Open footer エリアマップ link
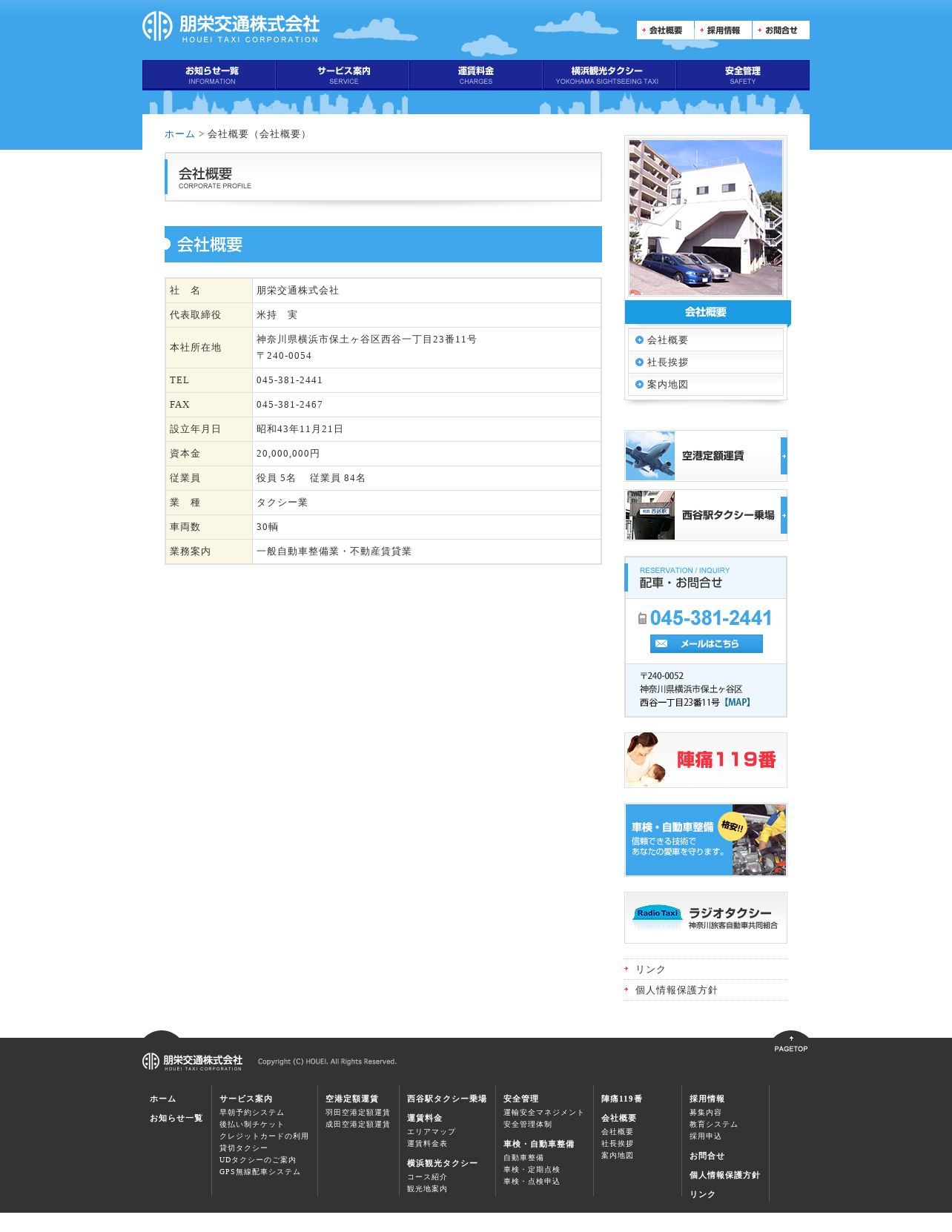The width and height of the screenshot is (952, 1232). [432, 1132]
